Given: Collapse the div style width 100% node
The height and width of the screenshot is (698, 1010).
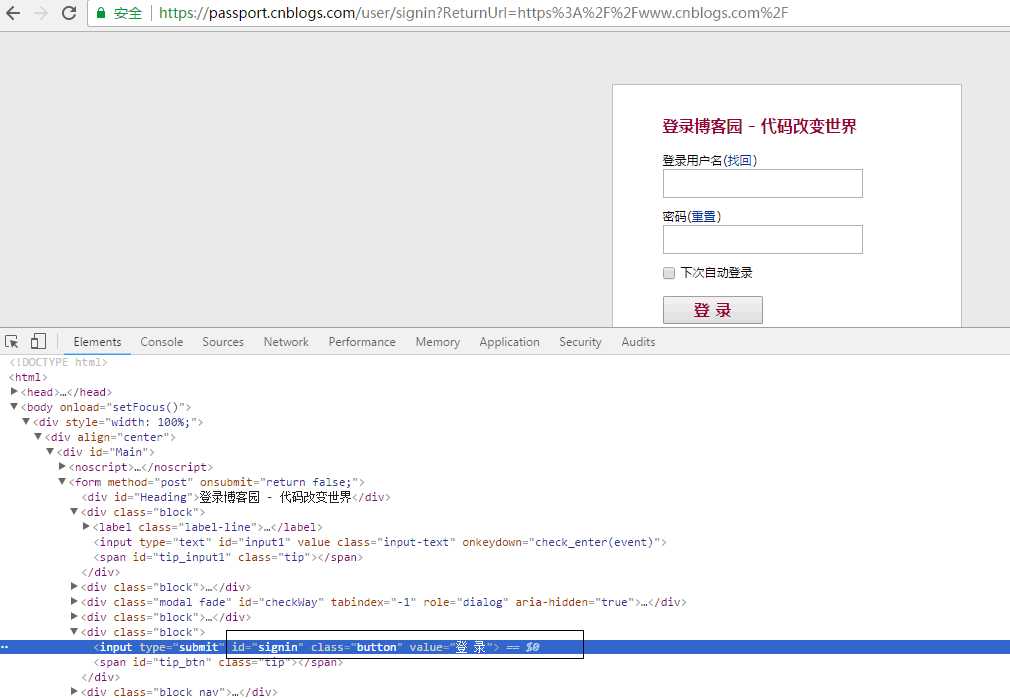Looking at the screenshot, I should point(26,422).
